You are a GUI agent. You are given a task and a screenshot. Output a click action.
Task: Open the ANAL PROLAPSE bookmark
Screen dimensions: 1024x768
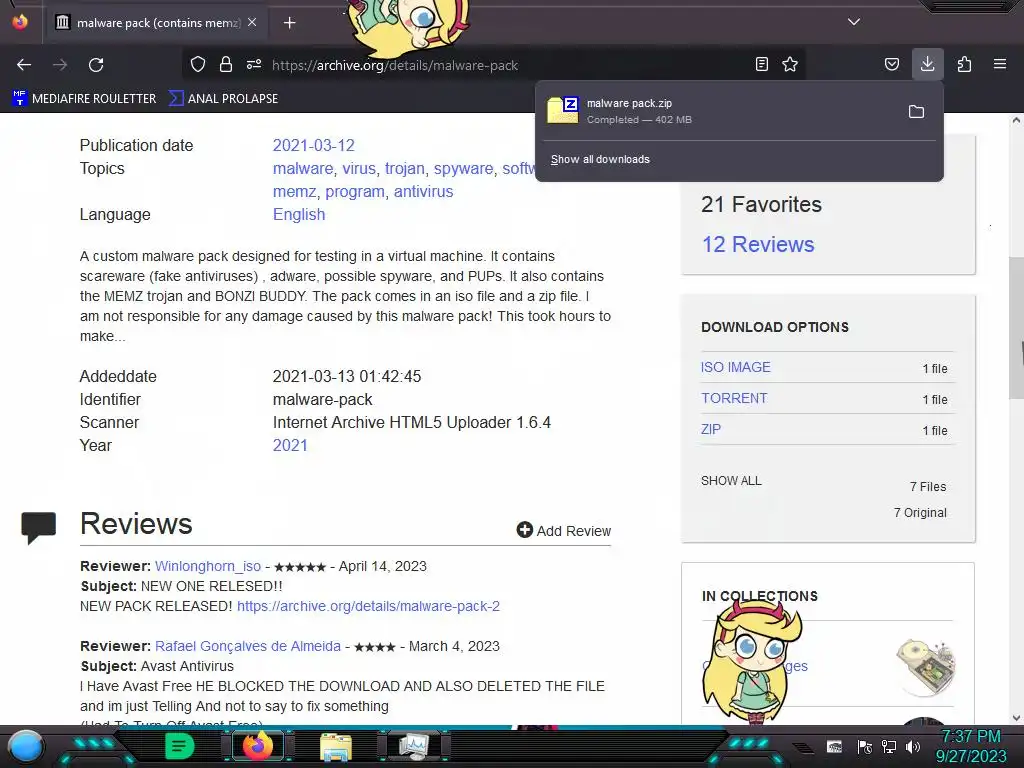223,99
